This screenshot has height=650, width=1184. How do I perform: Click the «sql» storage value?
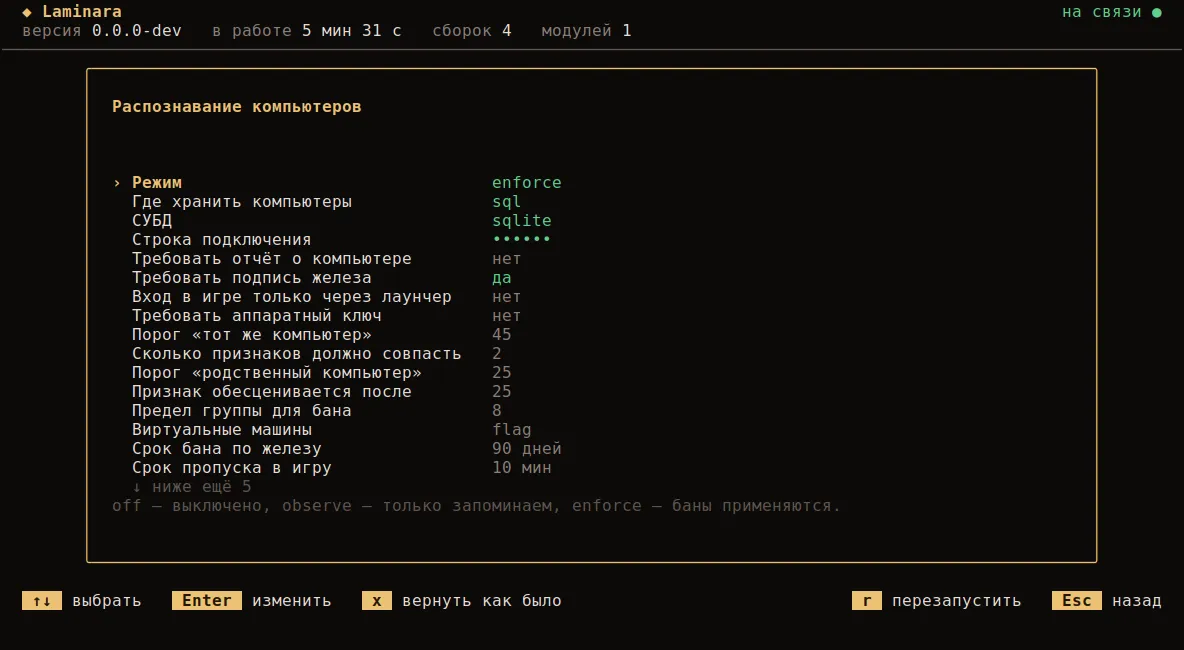pos(507,202)
